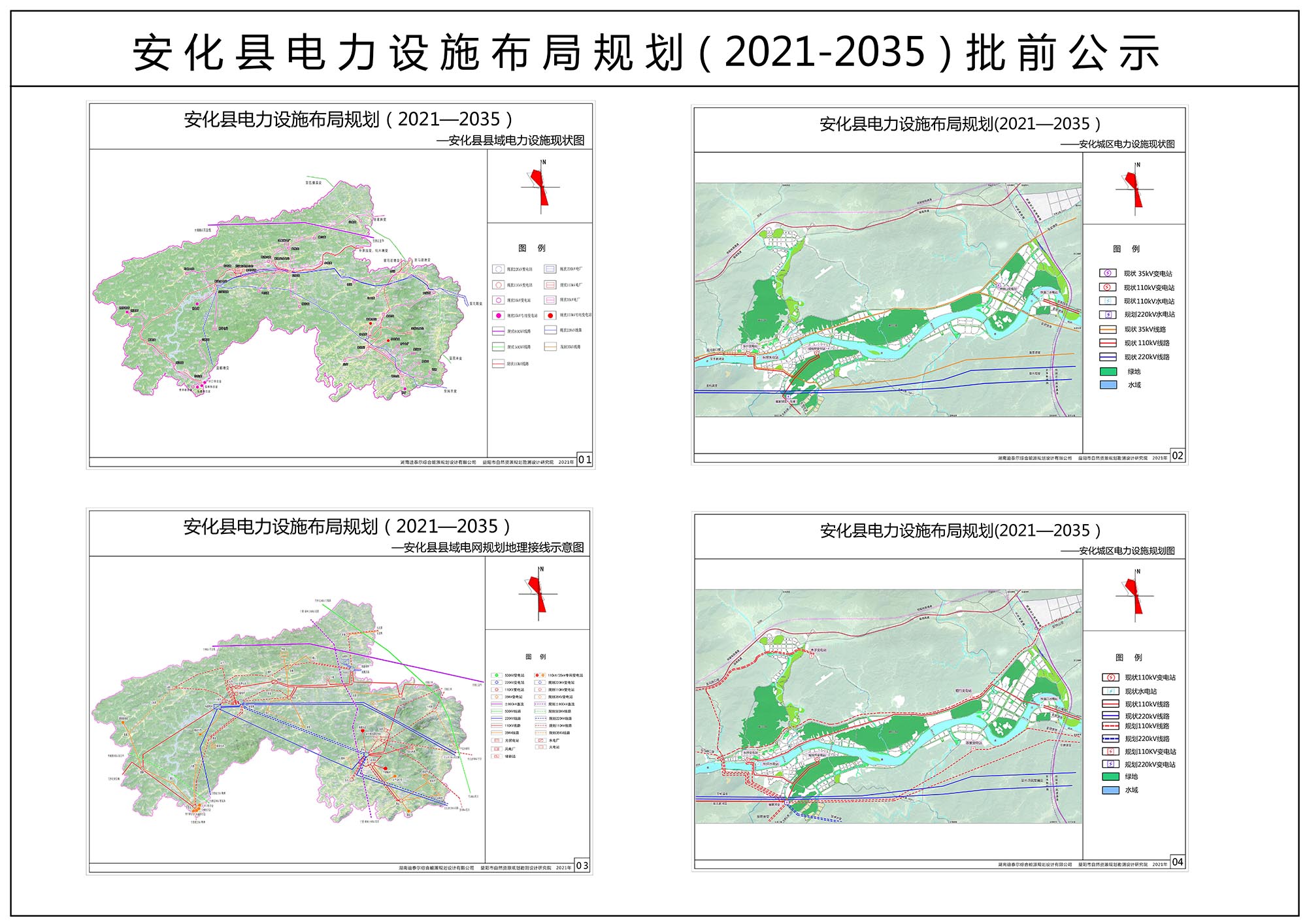This screenshot has height=924, width=1307.
Task: Click the 现状 35kV变电站 legend icon on sheet 02
Action: point(1107,273)
